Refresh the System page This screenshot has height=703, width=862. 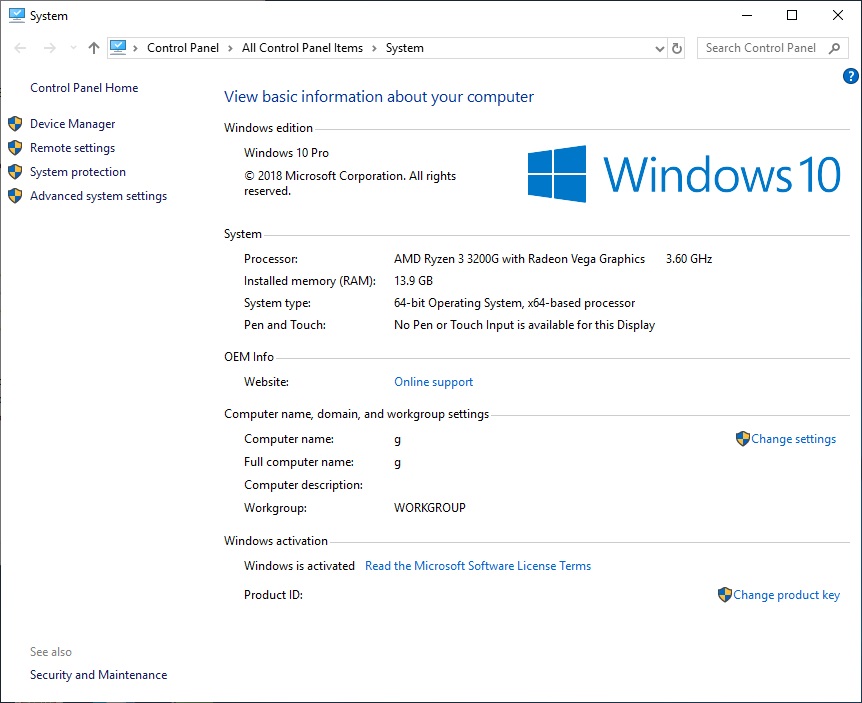(677, 48)
